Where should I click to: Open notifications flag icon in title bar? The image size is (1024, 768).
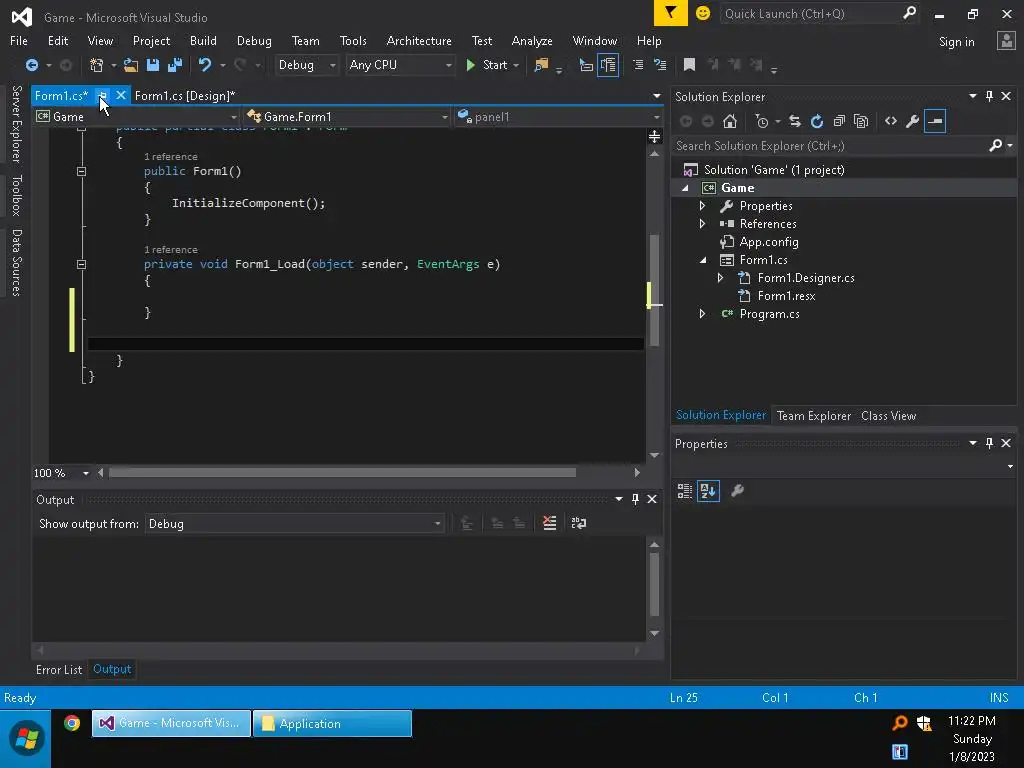pyautogui.click(x=671, y=13)
